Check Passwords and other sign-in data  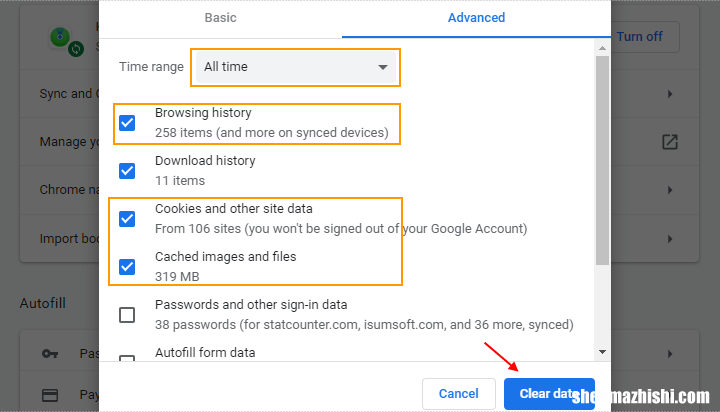pyautogui.click(x=127, y=315)
